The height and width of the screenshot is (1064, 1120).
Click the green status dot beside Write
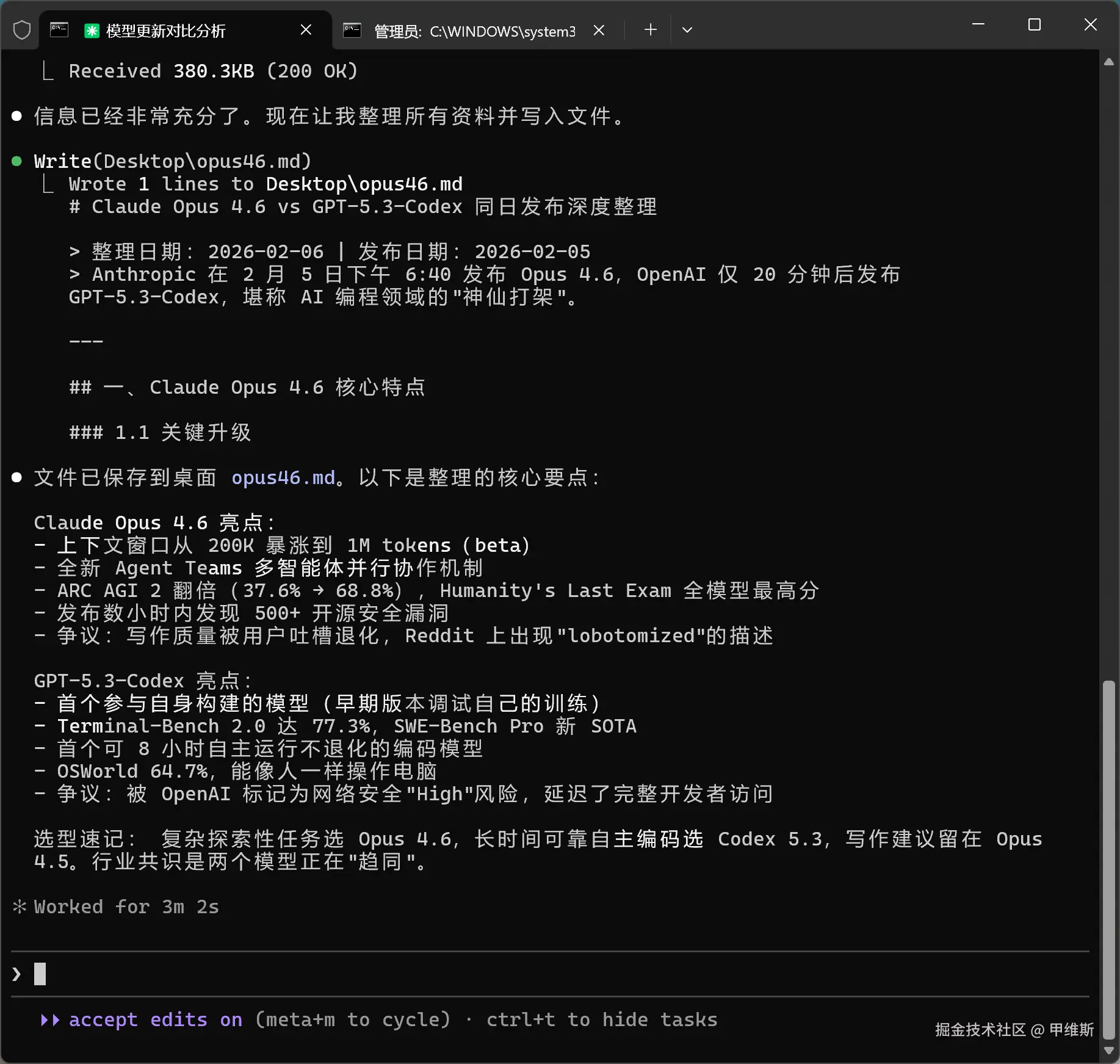pyautogui.click(x=17, y=161)
